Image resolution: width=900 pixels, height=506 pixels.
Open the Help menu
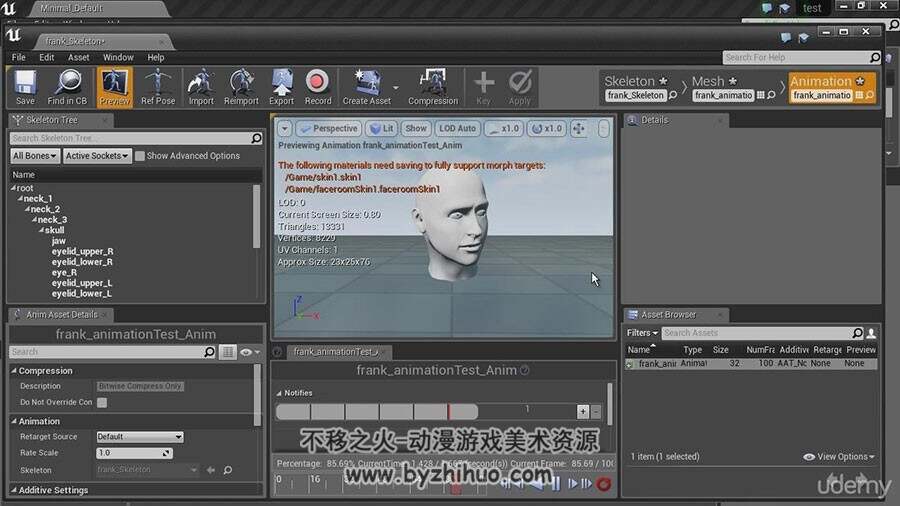(x=156, y=57)
